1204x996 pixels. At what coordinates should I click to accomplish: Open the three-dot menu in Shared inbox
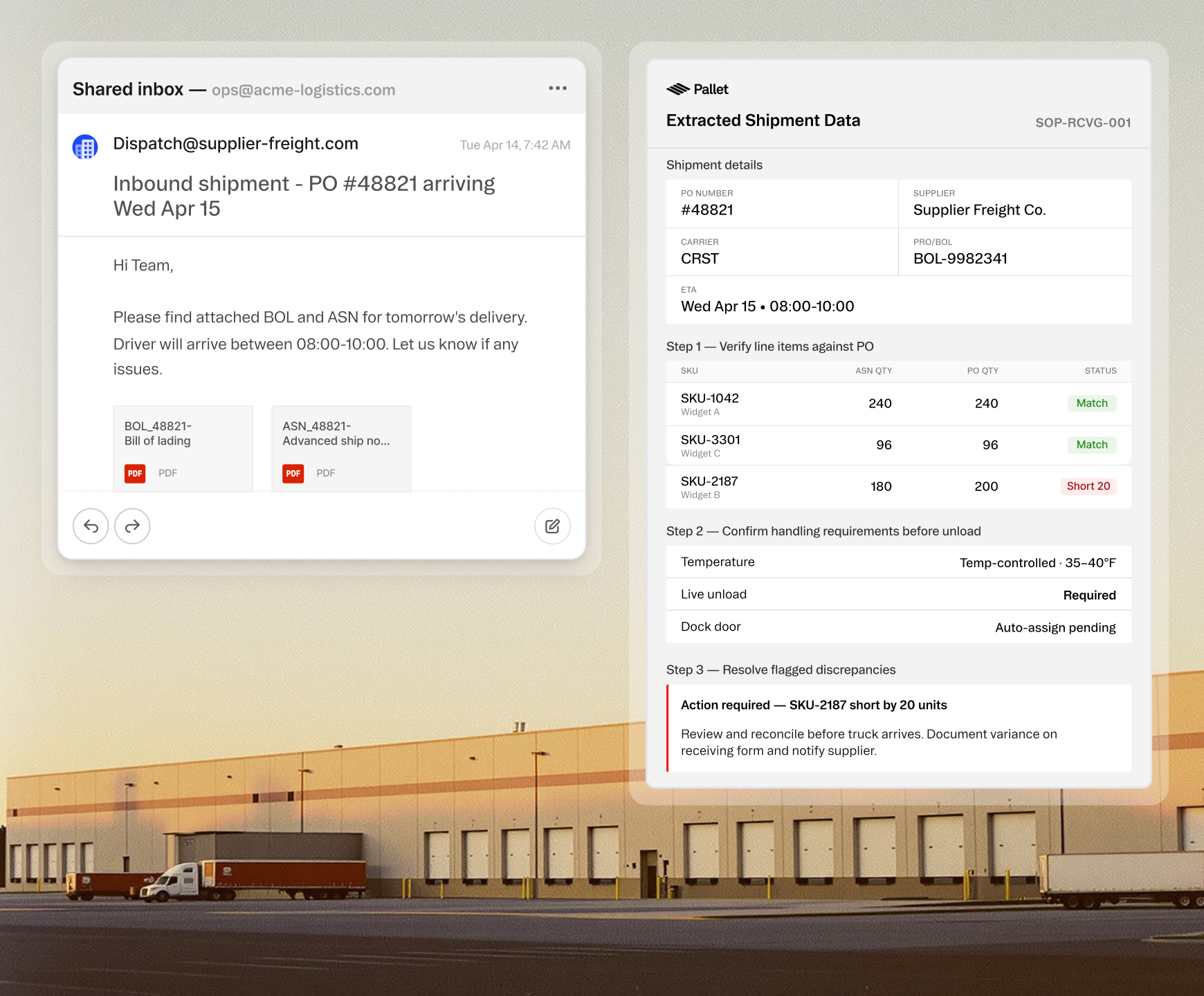(558, 89)
